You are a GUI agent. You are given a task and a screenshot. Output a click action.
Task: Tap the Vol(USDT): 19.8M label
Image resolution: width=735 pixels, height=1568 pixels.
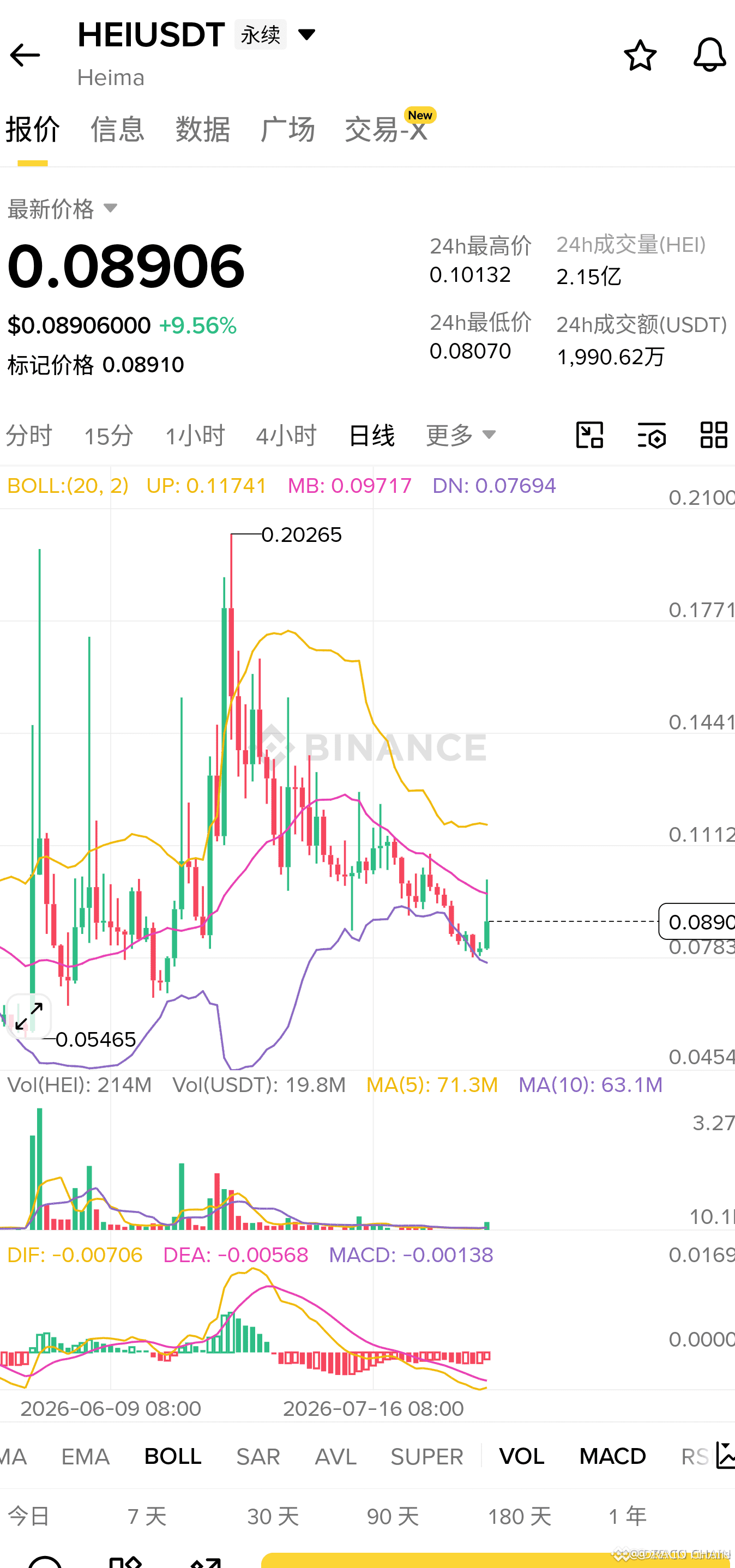(260, 1085)
